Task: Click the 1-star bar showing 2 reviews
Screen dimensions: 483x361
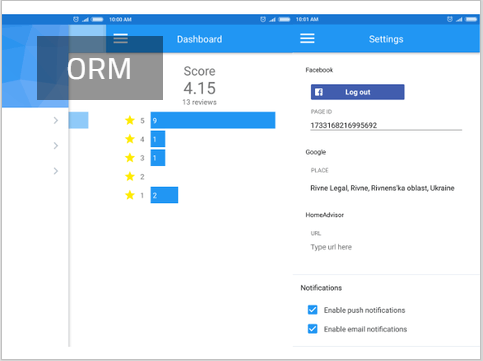Action: click(x=164, y=195)
